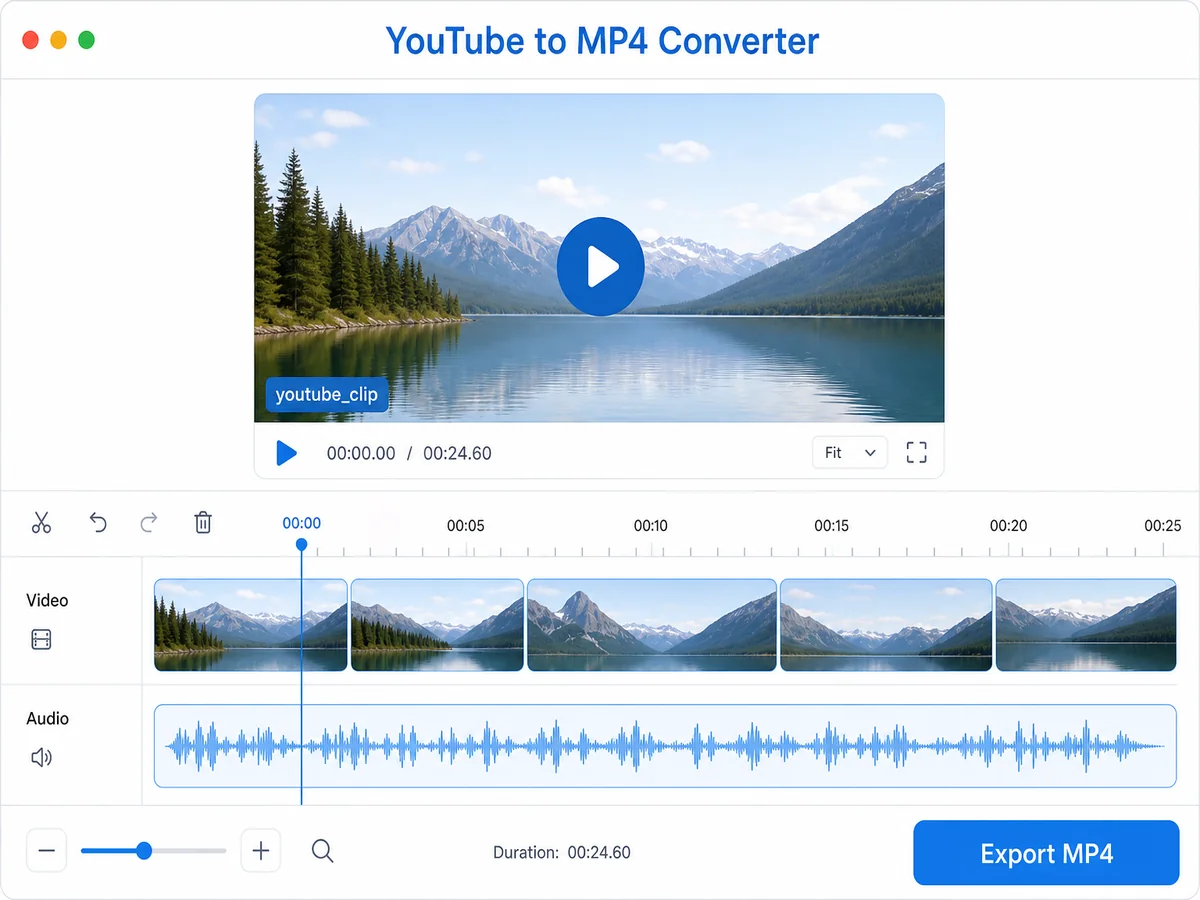The height and width of the screenshot is (900, 1200).
Task: Click the magnifier search icon
Action: (x=322, y=851)
